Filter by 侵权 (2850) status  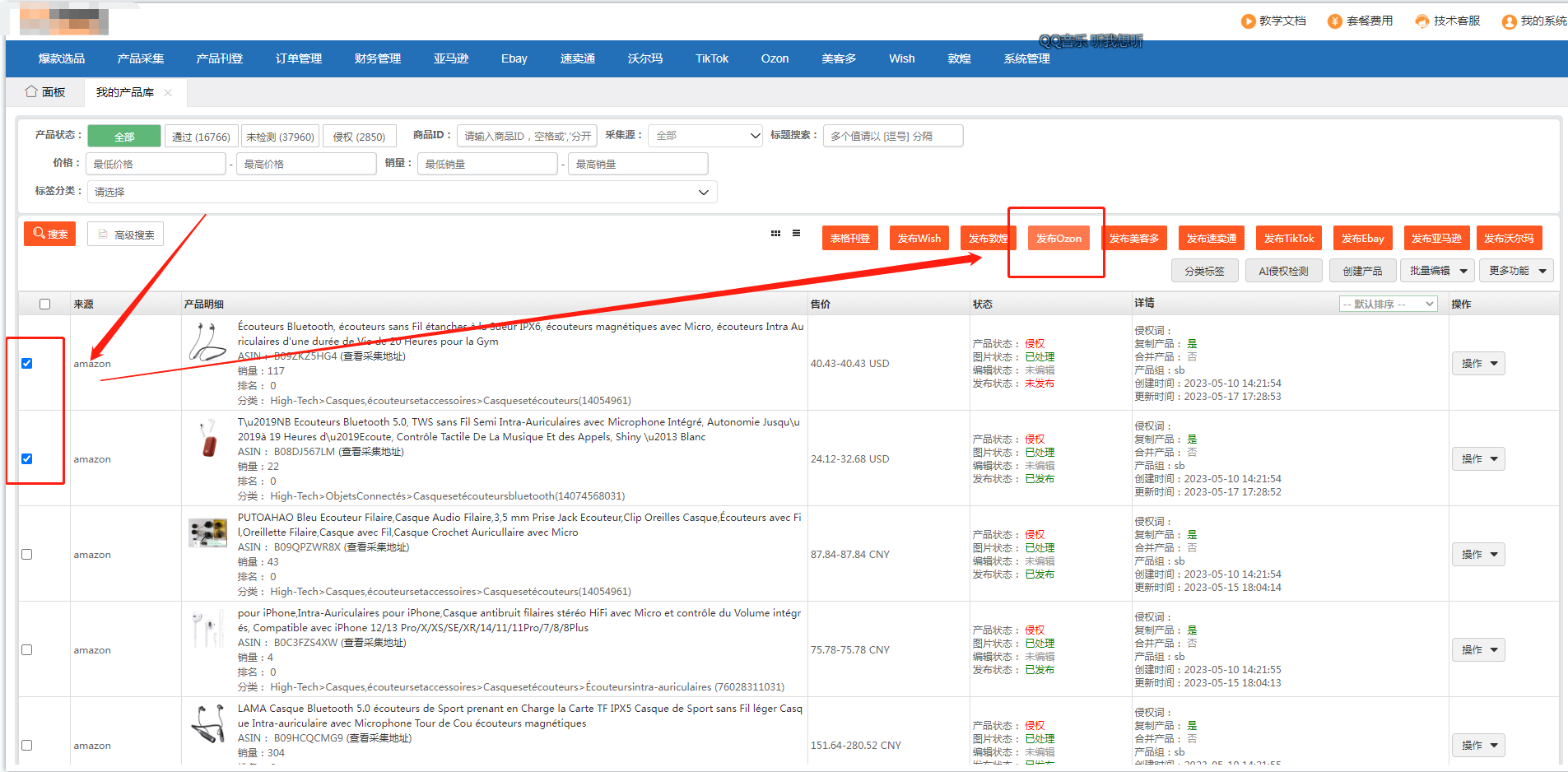[x=360, y=137]
